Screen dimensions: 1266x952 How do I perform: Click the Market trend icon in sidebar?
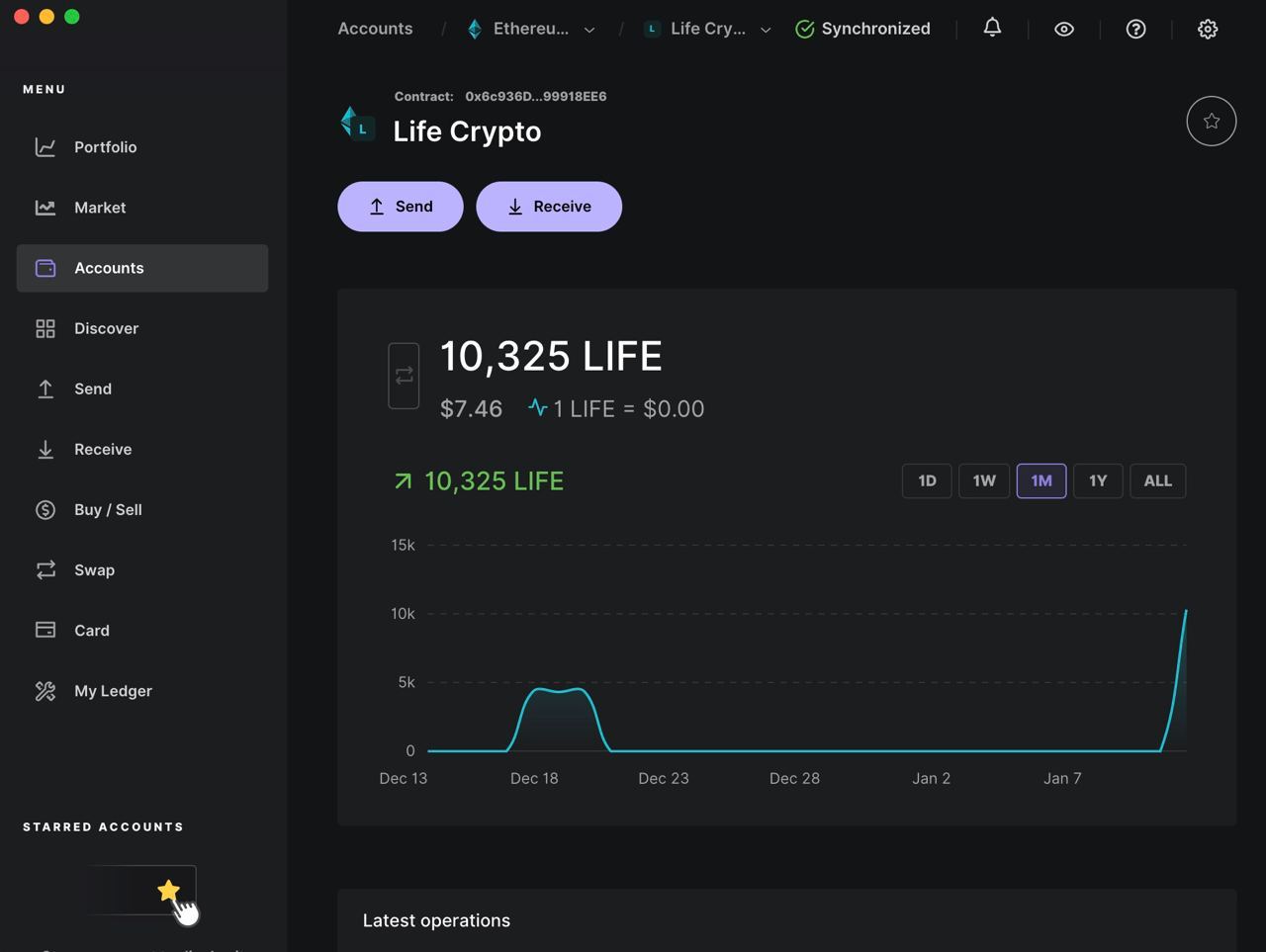pyautogui.click(x=45, y=208)
